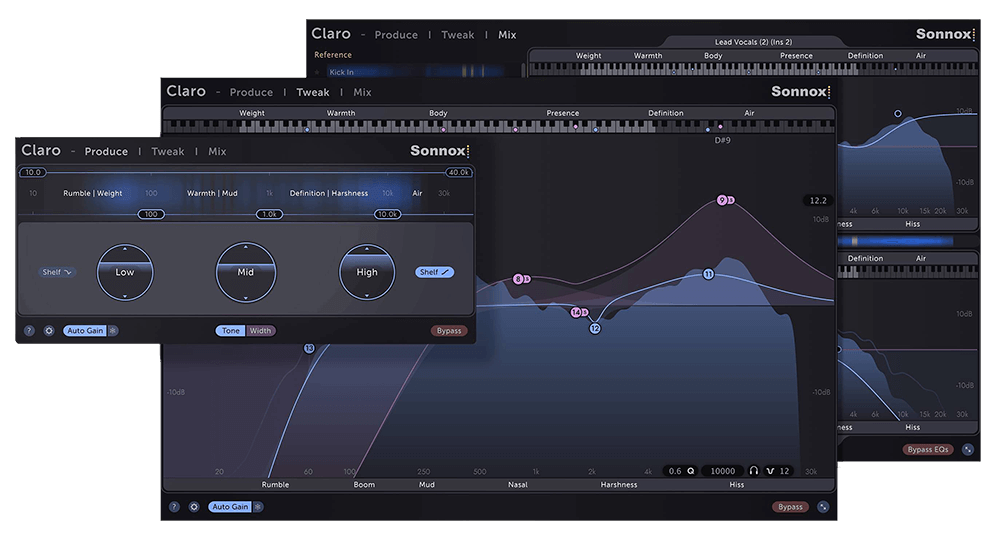Viewport: 1000px width, 543px height.
Task: Click the High band gain knob
Action: coord(367,272)
